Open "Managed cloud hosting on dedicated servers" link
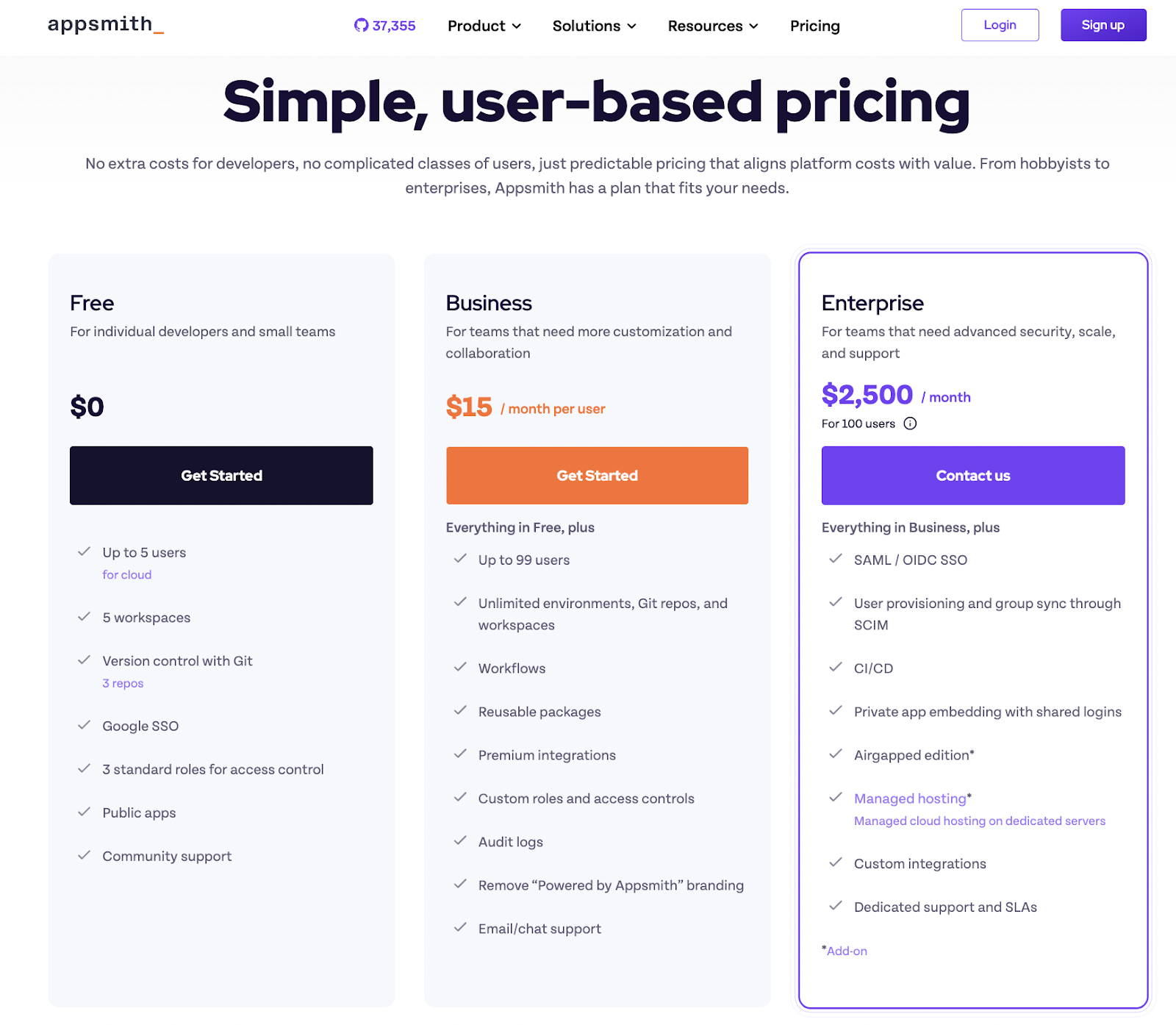 [x=978, y=821]
